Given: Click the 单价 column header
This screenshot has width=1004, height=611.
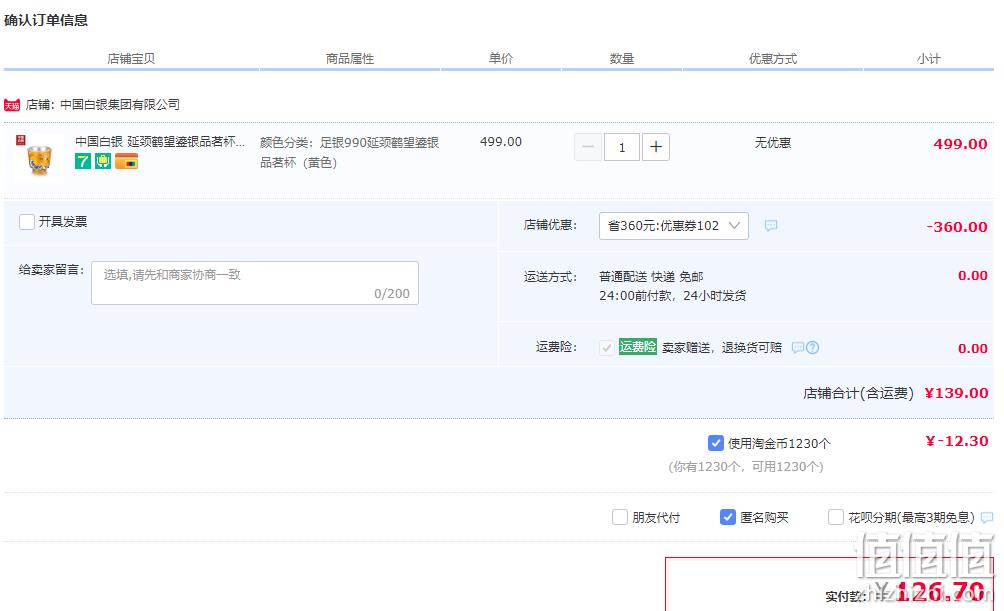Looking at the screenshot, I should coord(501,58).
